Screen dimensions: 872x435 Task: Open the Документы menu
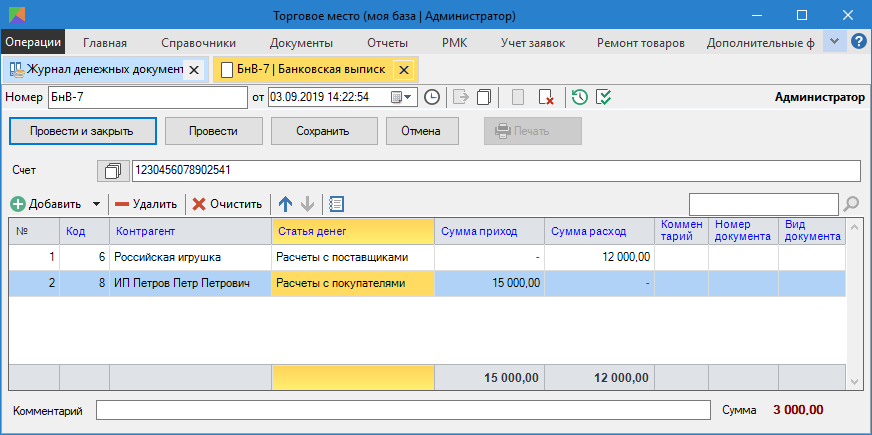point(301,43)
